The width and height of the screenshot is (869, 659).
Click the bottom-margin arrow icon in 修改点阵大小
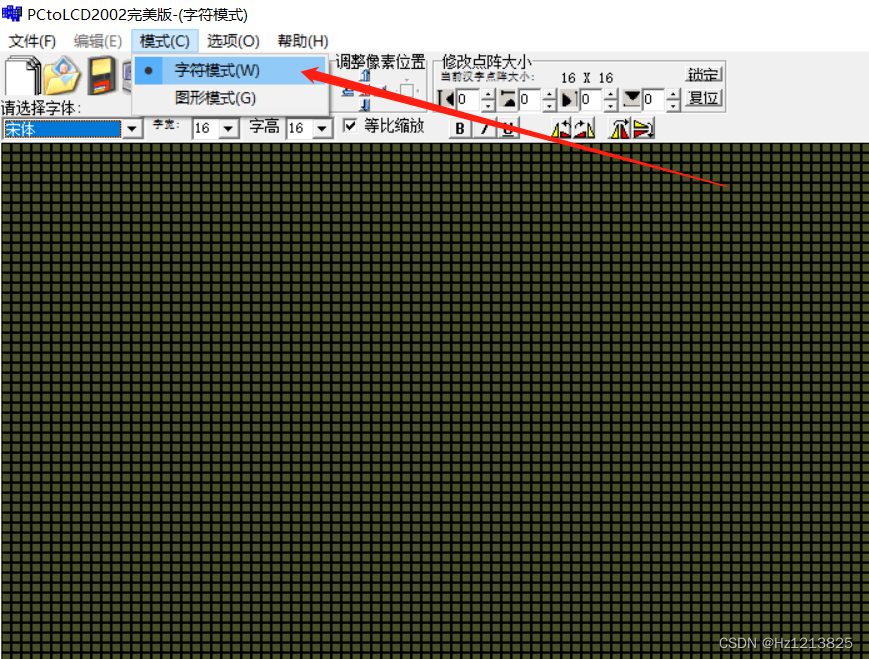click(631, 100)
